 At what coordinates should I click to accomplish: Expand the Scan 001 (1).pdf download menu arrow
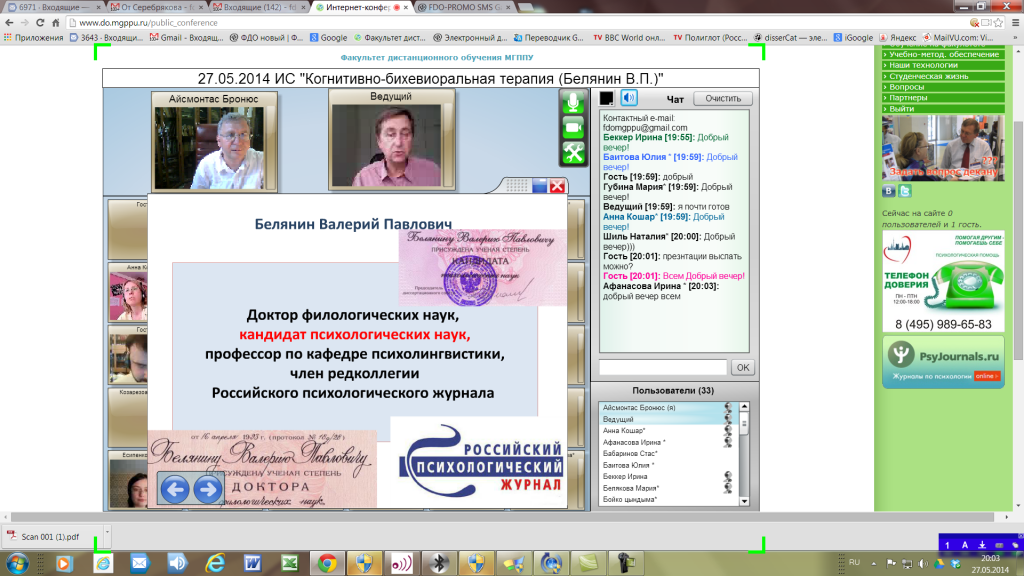click(106, 536)
